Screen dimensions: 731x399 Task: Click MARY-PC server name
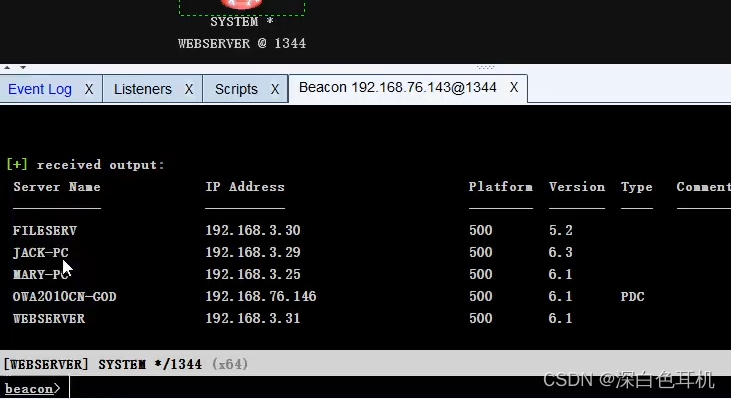pos(41,275)
